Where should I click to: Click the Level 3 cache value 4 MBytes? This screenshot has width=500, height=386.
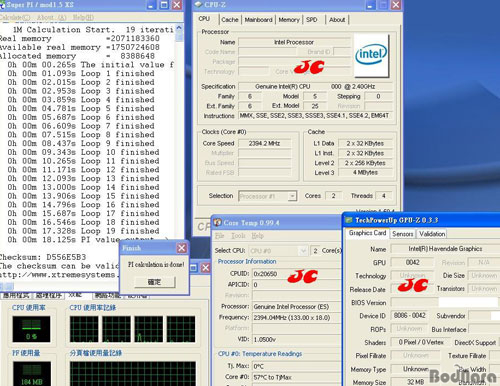pos(365,172)
